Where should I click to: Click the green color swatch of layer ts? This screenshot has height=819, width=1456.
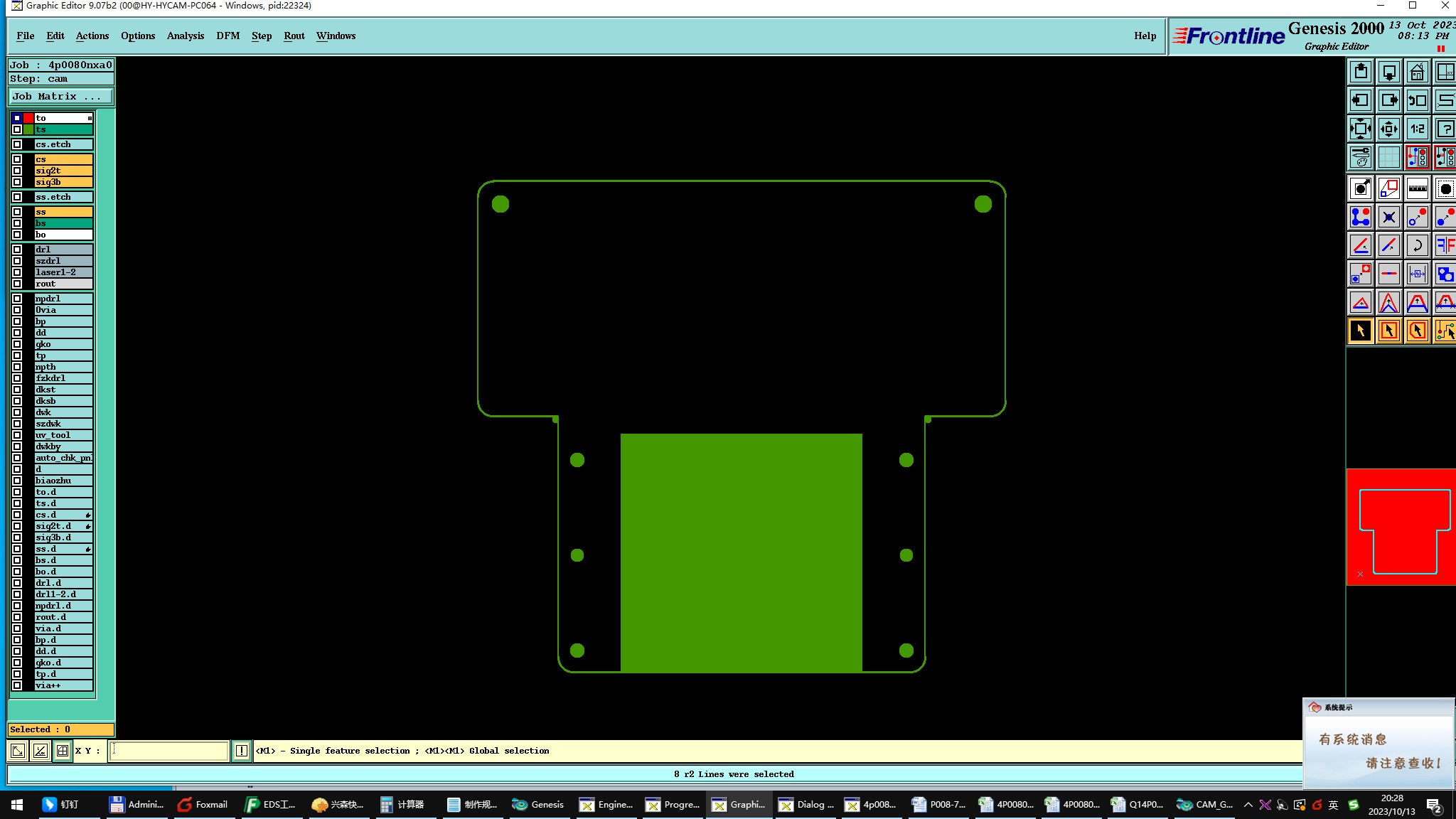[28, 129]
